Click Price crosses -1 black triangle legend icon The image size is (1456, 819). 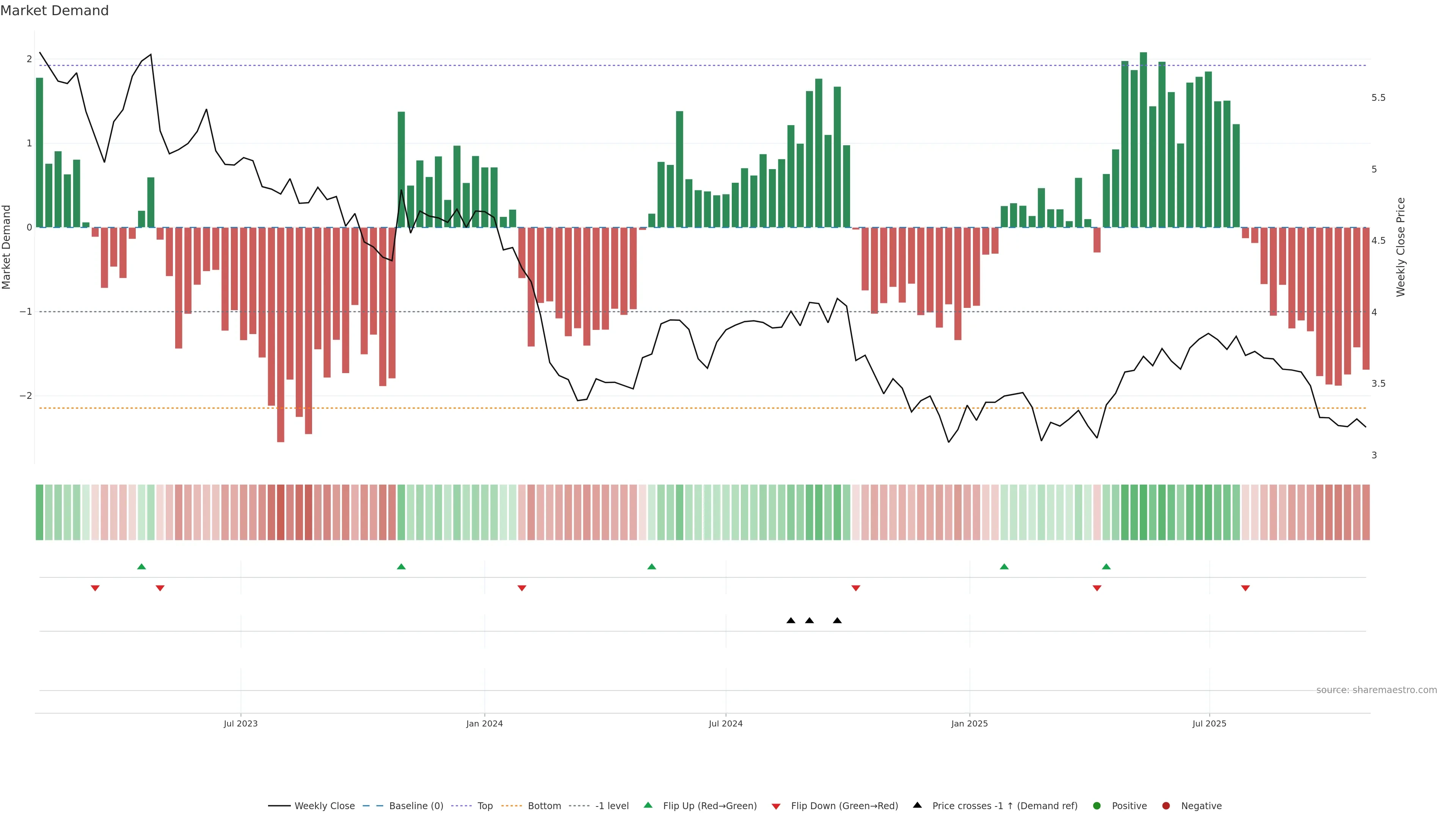917,805
